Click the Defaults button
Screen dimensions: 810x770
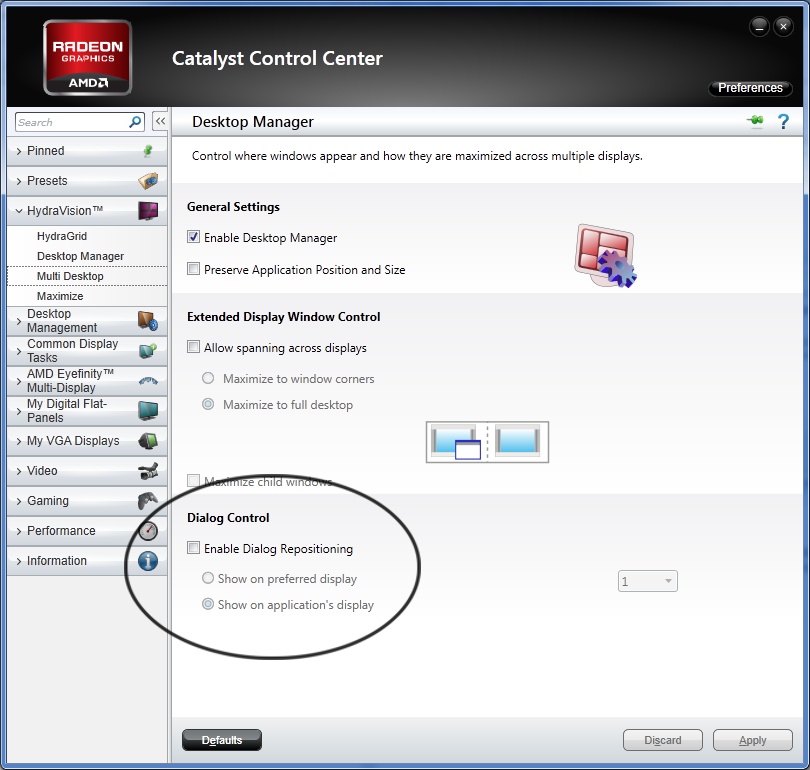pyautogui.click(x=222, y=740)
